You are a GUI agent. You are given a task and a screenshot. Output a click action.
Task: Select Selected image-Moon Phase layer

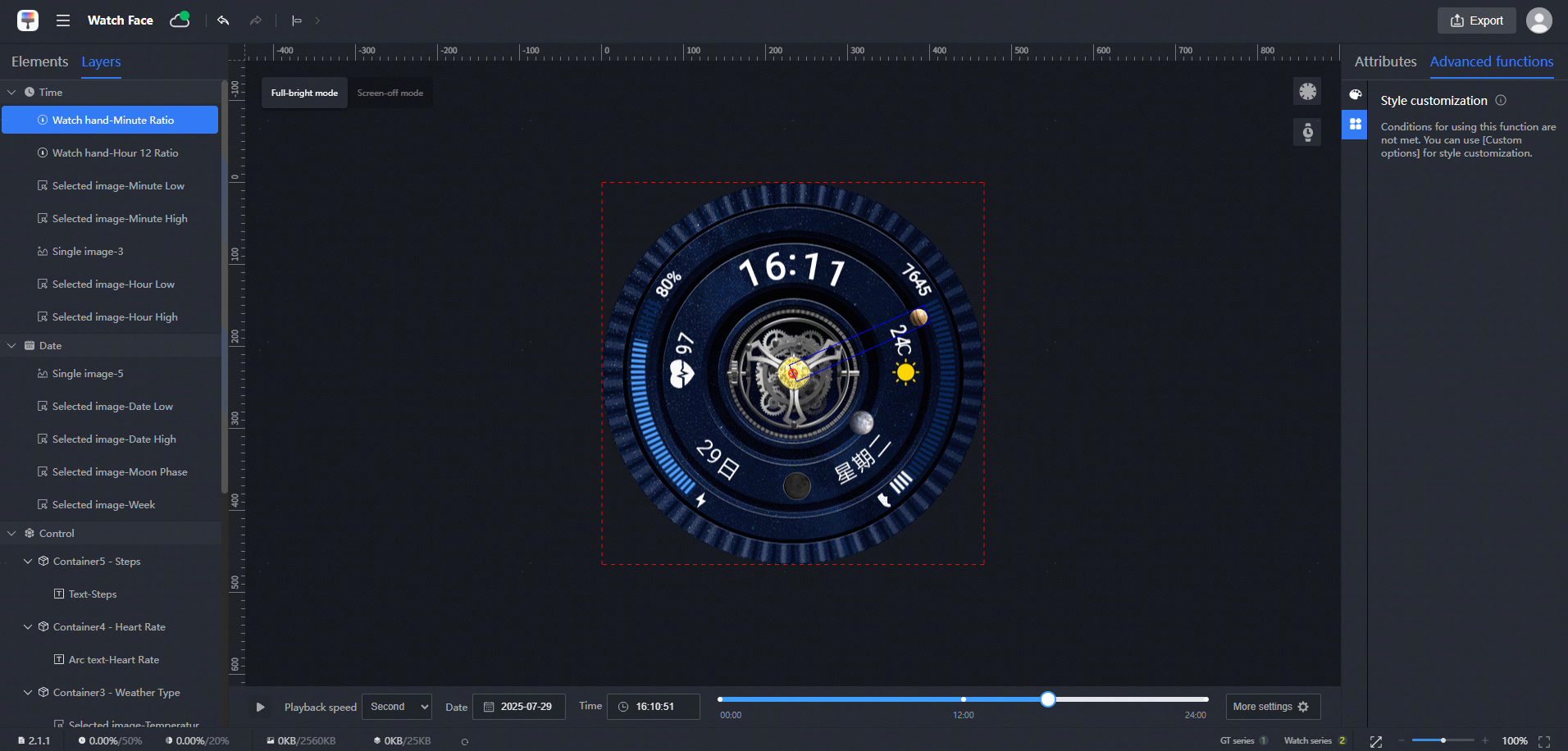coord(110,472)
